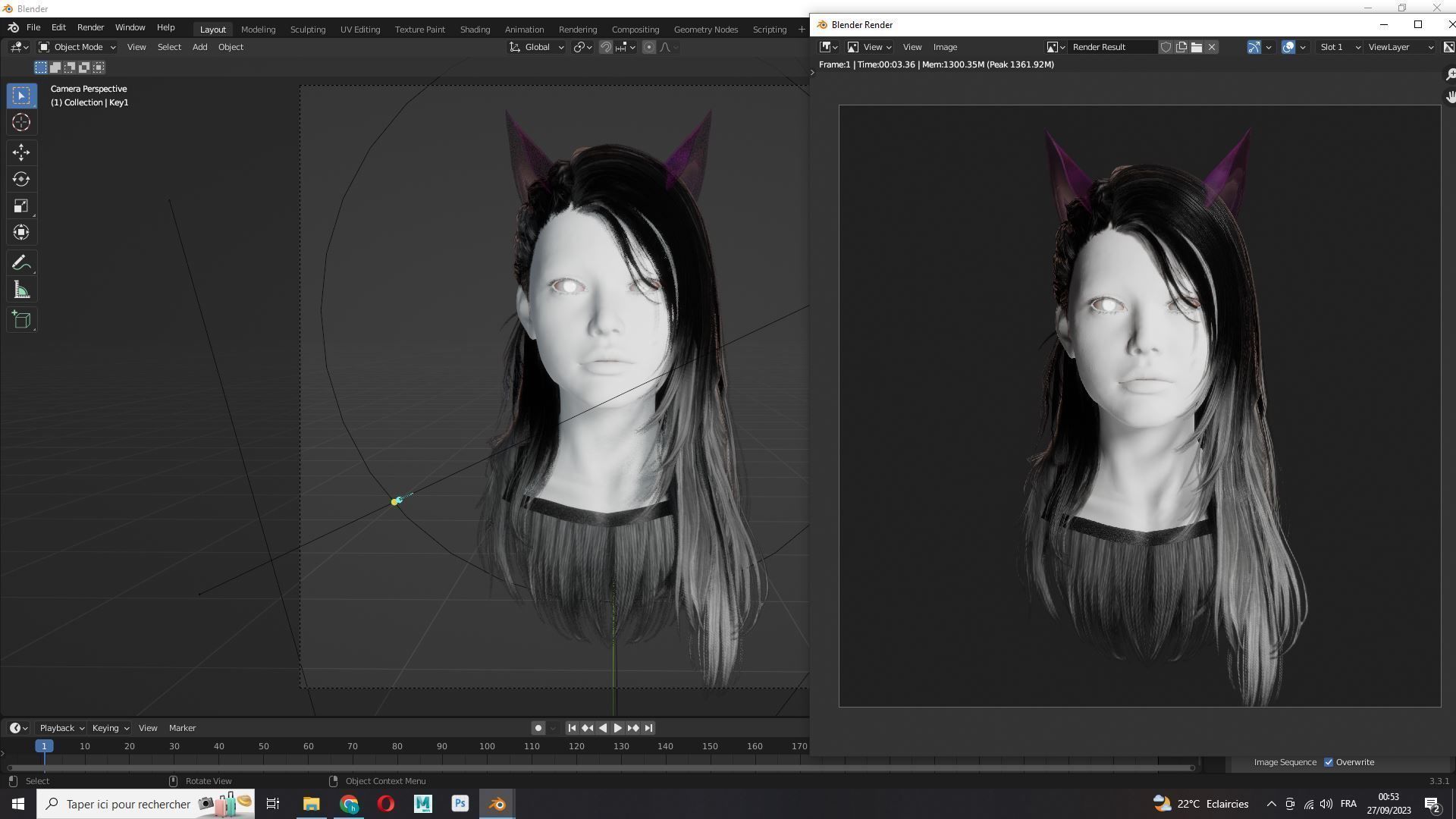Expand the render window sidebar arrow
The height and width of the screenshot is (819, 1456).
(812, 73)
